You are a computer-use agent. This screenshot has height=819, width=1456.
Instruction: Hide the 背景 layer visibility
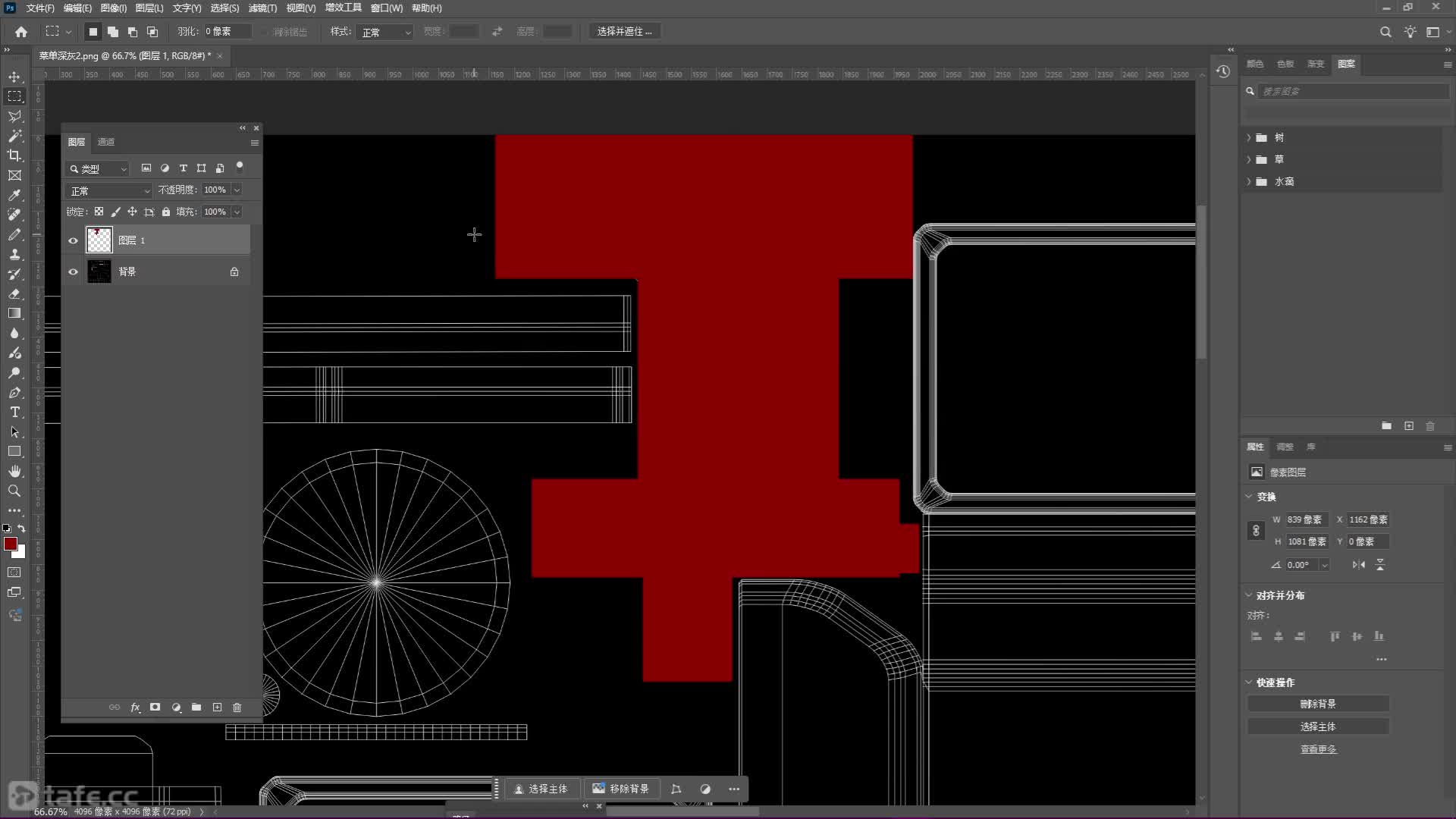(73, 271)
